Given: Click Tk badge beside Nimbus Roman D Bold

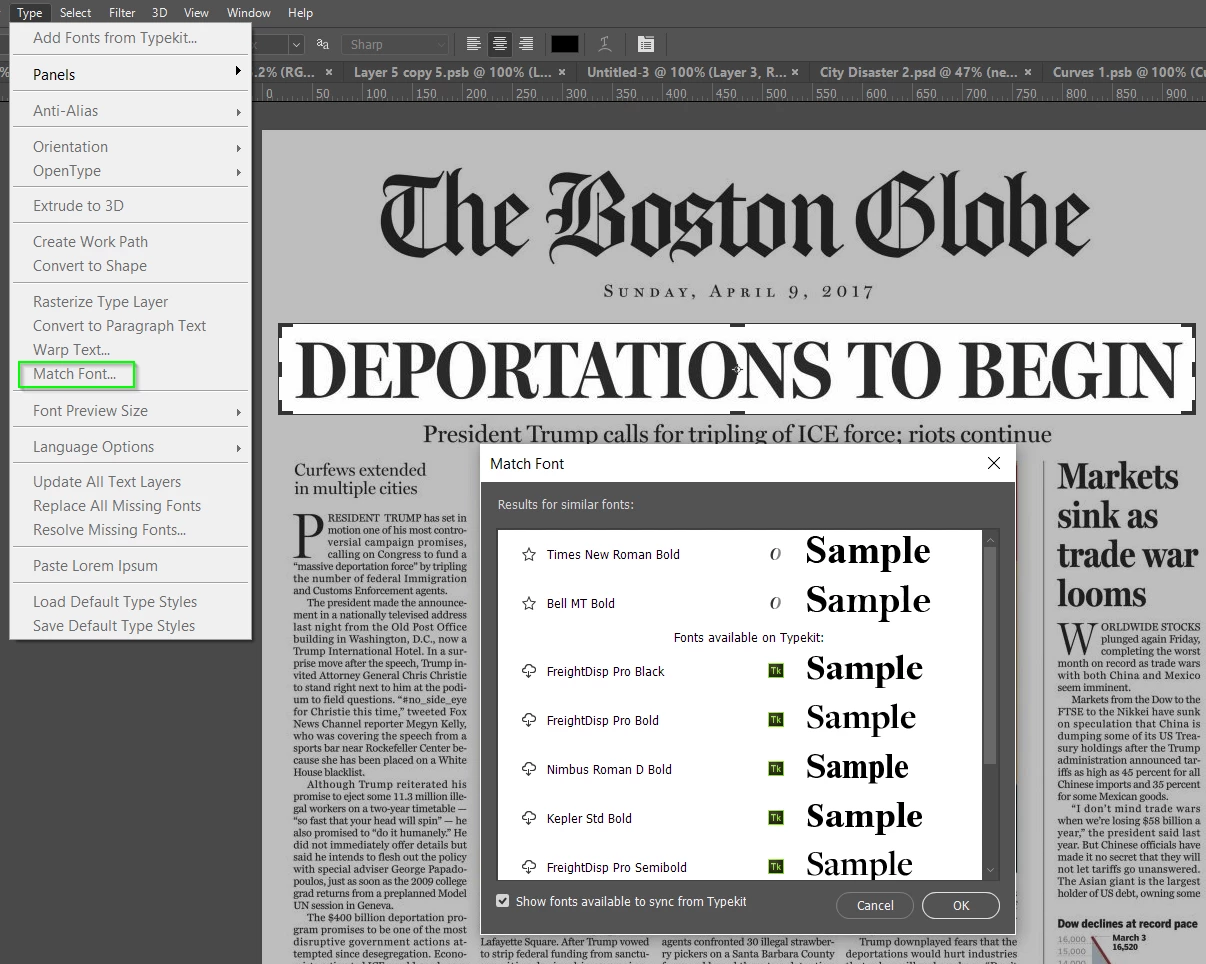Looking at the screenshot, I should coord(775,769).
